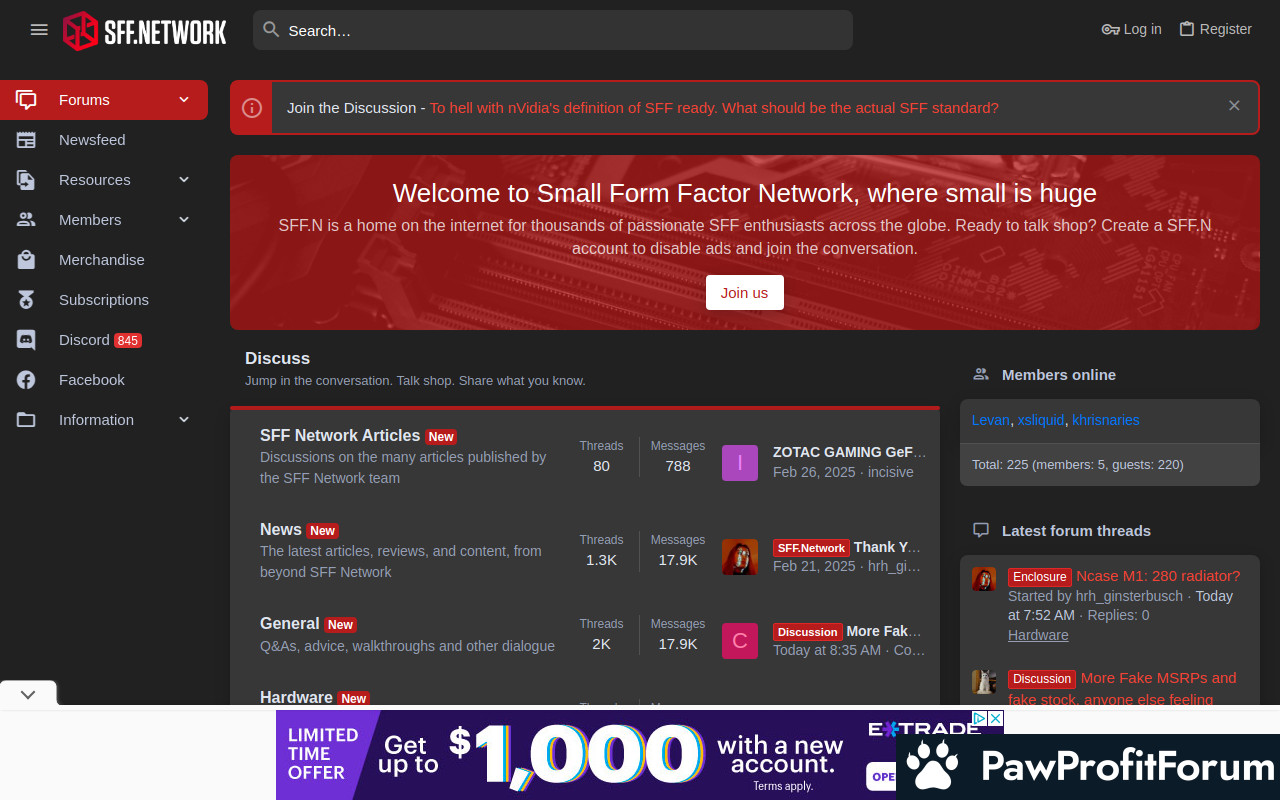Image resolution: width=1280 pixels, height=800 pixels.
Task: Open Newsfeed from the sidebar
Action: pos(92,140)
